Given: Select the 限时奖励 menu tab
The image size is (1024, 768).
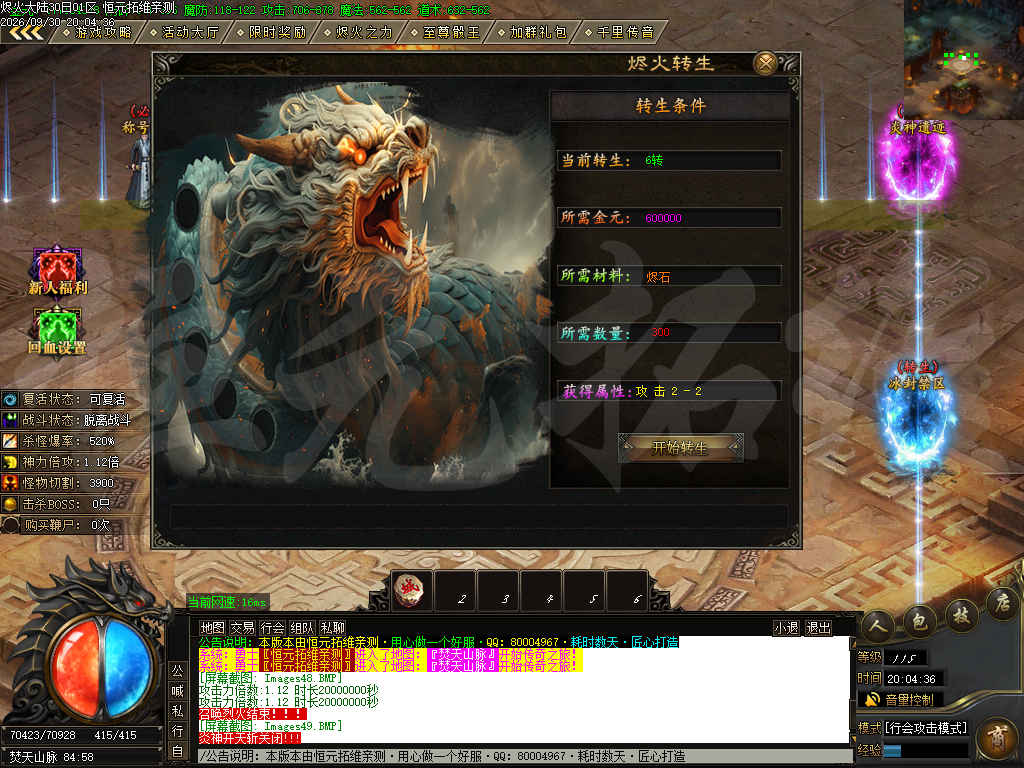Looking at the screenshot, I should (272, 32).
